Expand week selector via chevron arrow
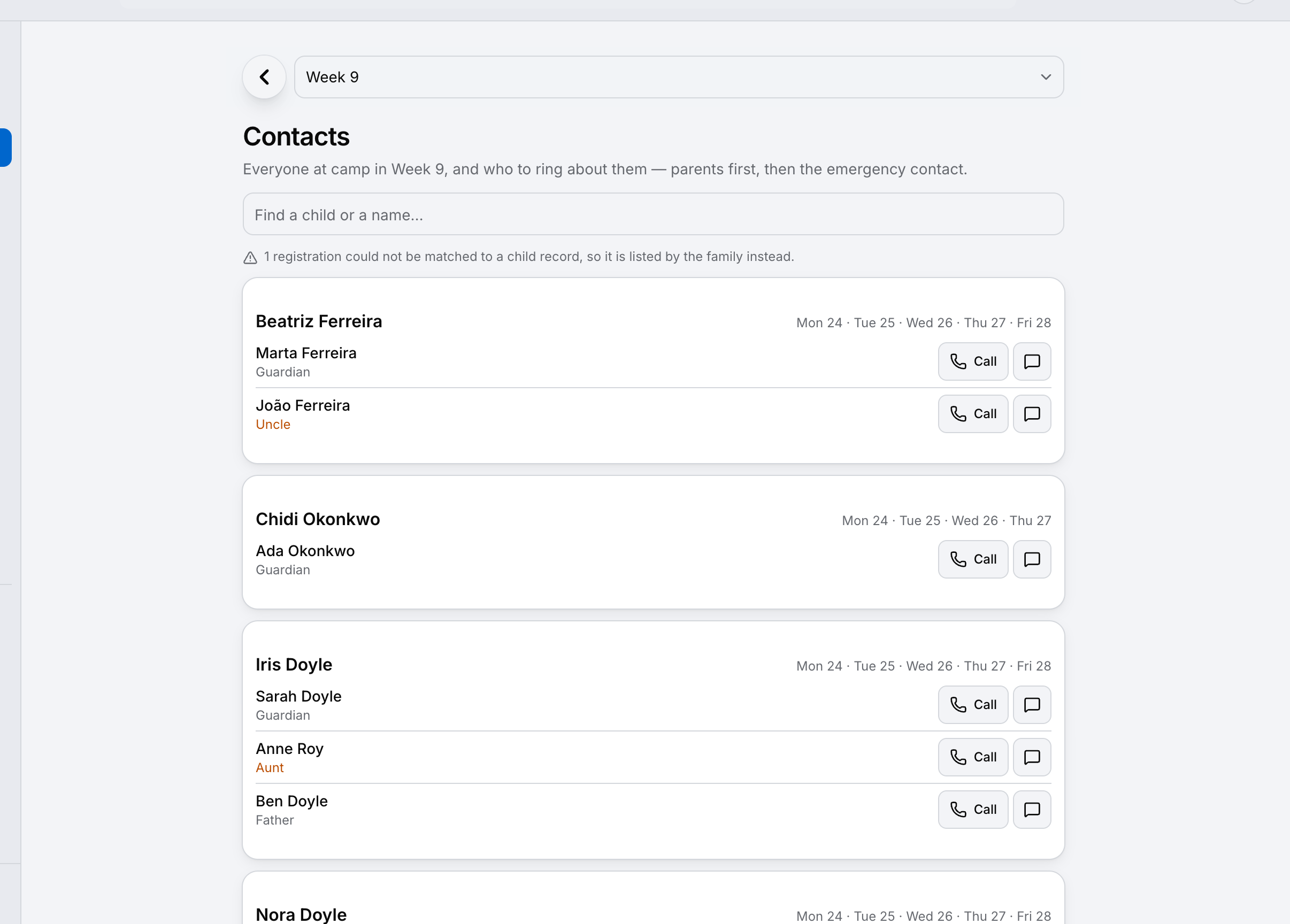 click(1046, 77)
